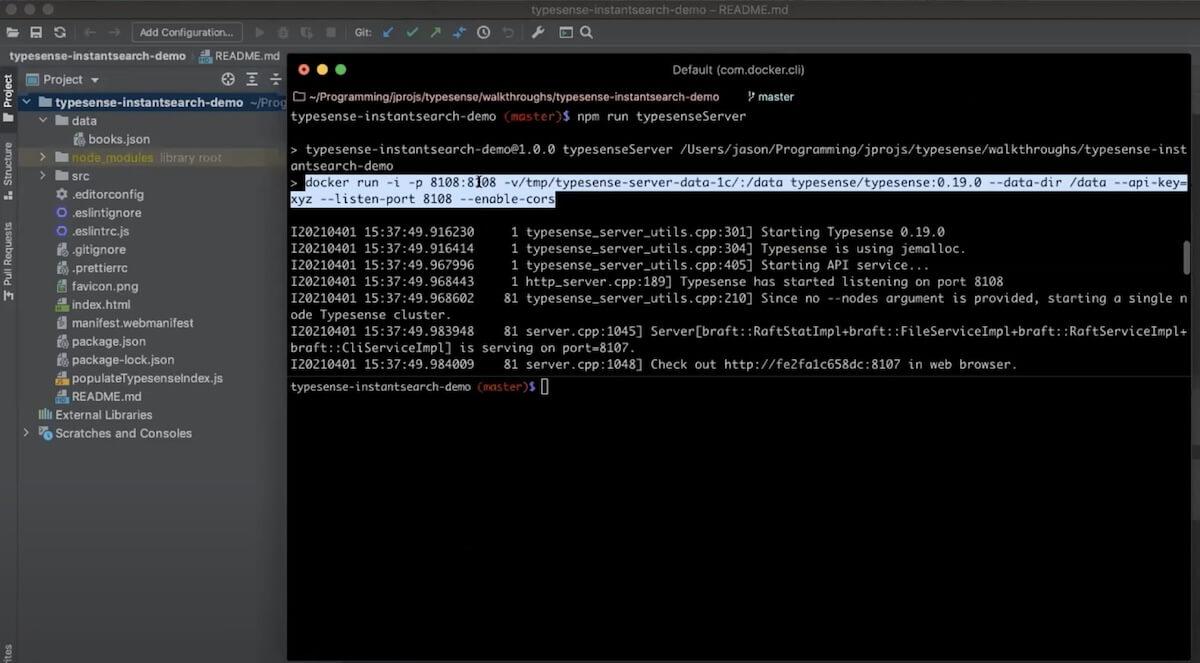The height and width of the screenshot is (663, 1200).
Task: Click Locate/Select Opened File target icon
Action: [x=228, y=79]
